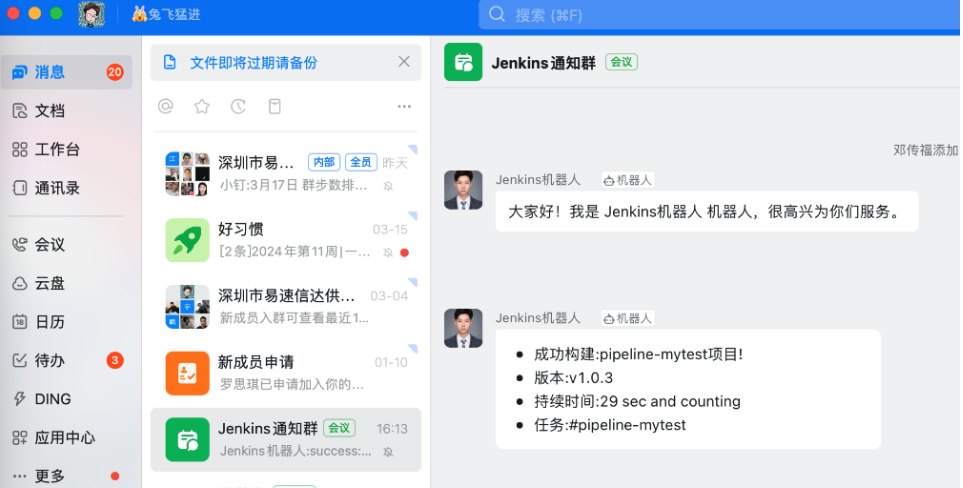Viewport: 963px width, 488px height.
Task: Click the 大家好 greeting message bubble
Action: pyautogui.click(x=707, y=212)
